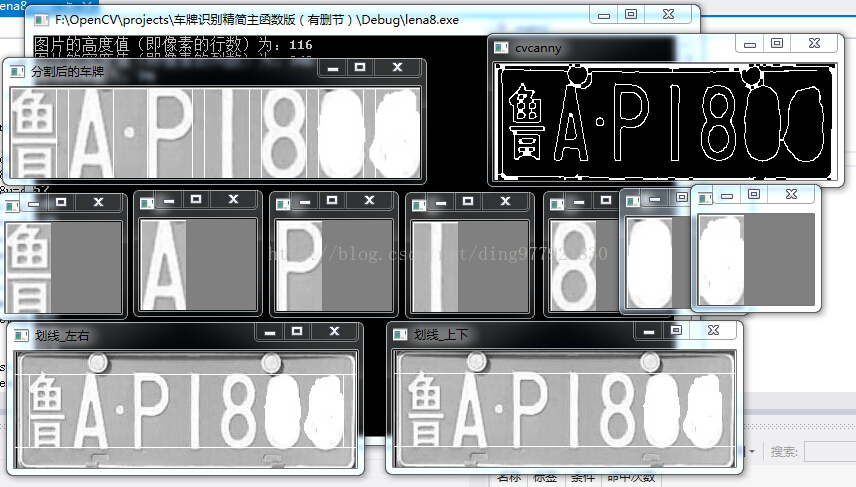Image resolution: width=856 pixels, height=487 pixels.
Task: Open the 分割后的车牌 window's system icon
Action: pos(17,72)
